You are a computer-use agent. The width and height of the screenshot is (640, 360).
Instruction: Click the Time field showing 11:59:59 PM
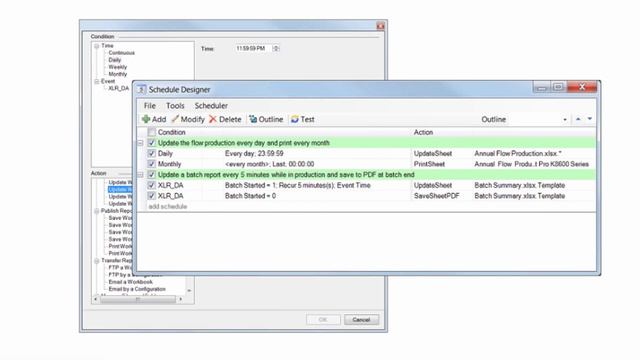pyautogui.click(x=253, y=48)
